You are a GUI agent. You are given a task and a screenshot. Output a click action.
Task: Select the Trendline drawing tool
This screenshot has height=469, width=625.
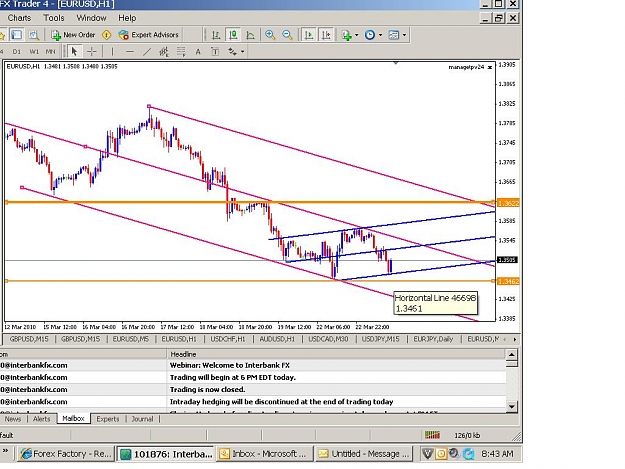click(x=147, y=51)
